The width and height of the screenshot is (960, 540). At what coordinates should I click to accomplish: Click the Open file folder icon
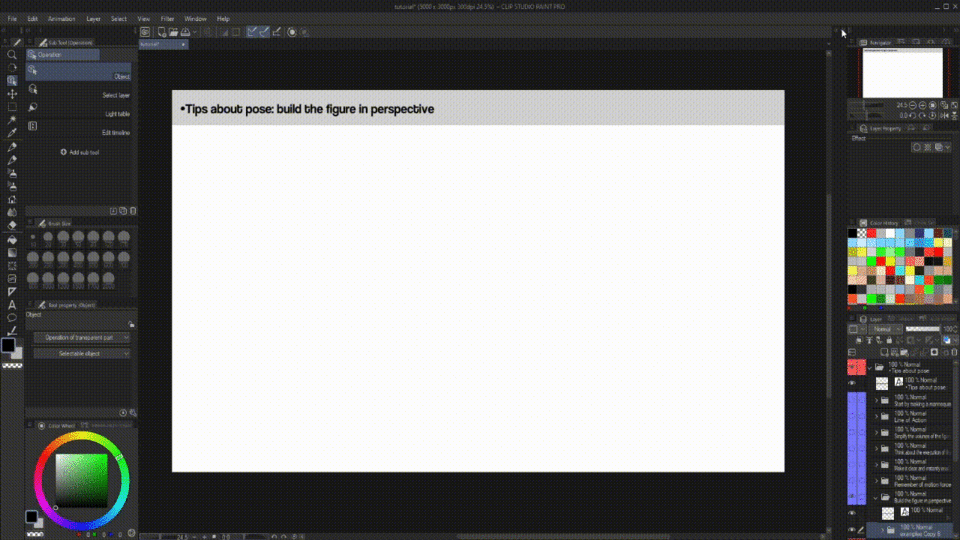pos(174,32)
